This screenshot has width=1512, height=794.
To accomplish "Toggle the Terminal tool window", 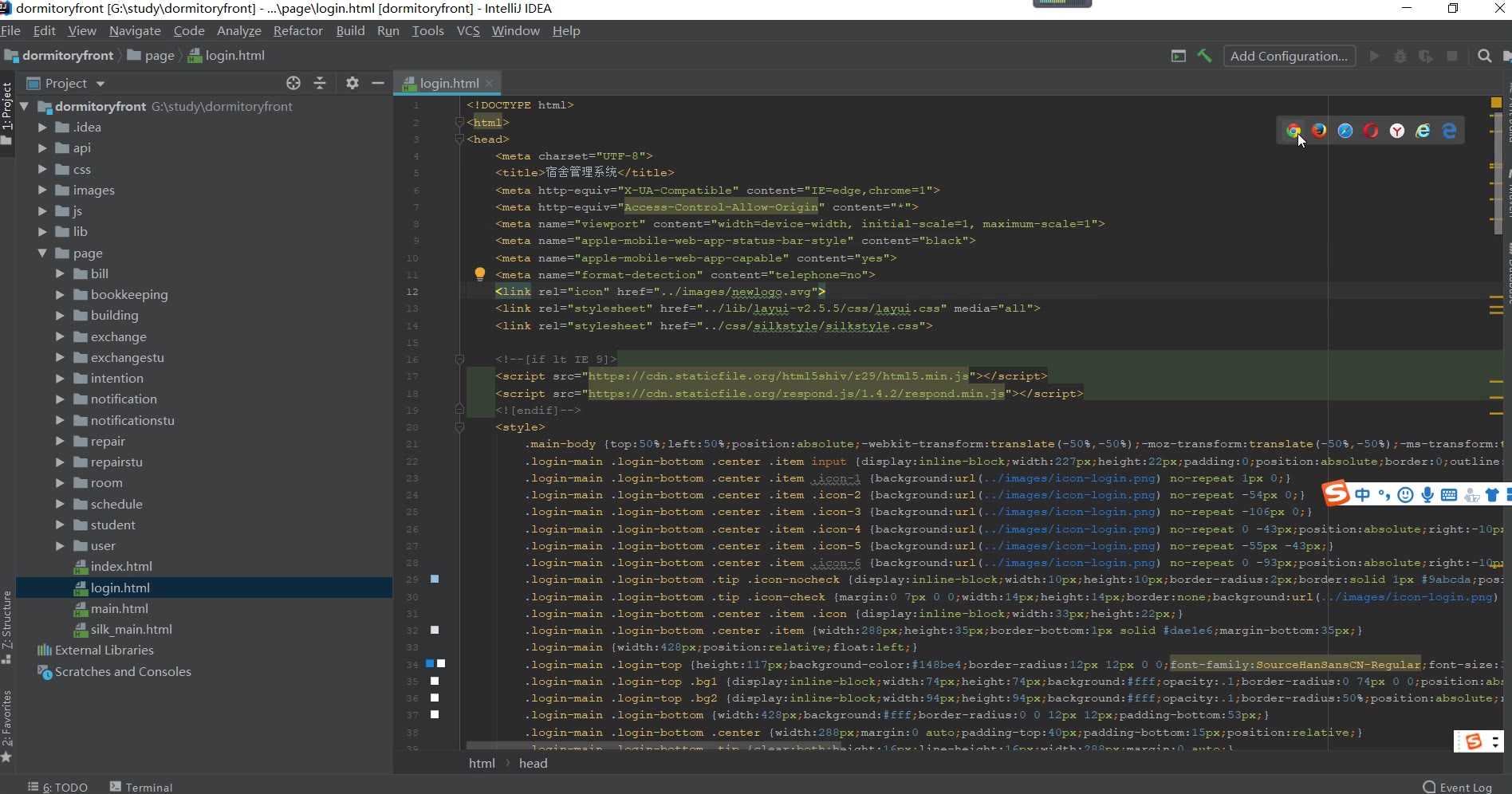I will [x=141, y=787].
